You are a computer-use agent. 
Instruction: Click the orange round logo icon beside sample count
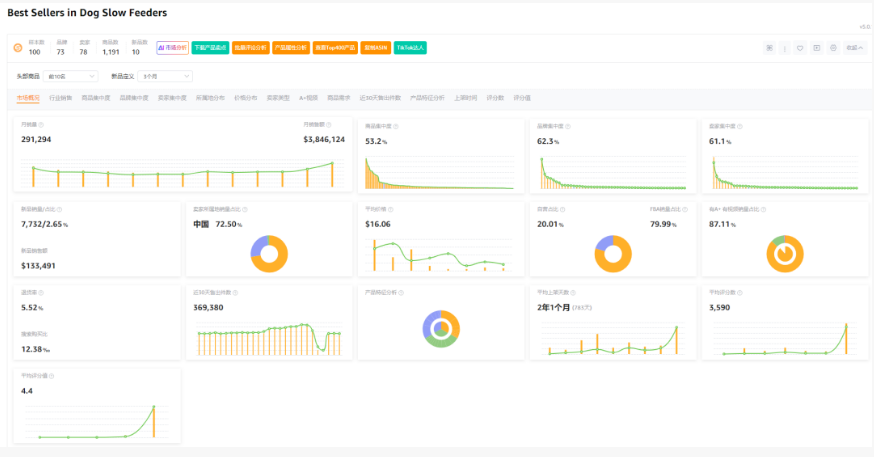(x=18, y=48)
